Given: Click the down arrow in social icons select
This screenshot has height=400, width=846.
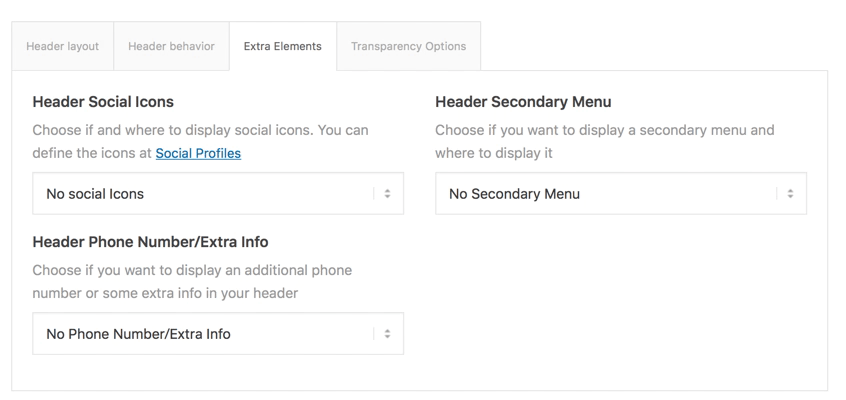Looking at the screenshot, I should (x=388, y=198).
